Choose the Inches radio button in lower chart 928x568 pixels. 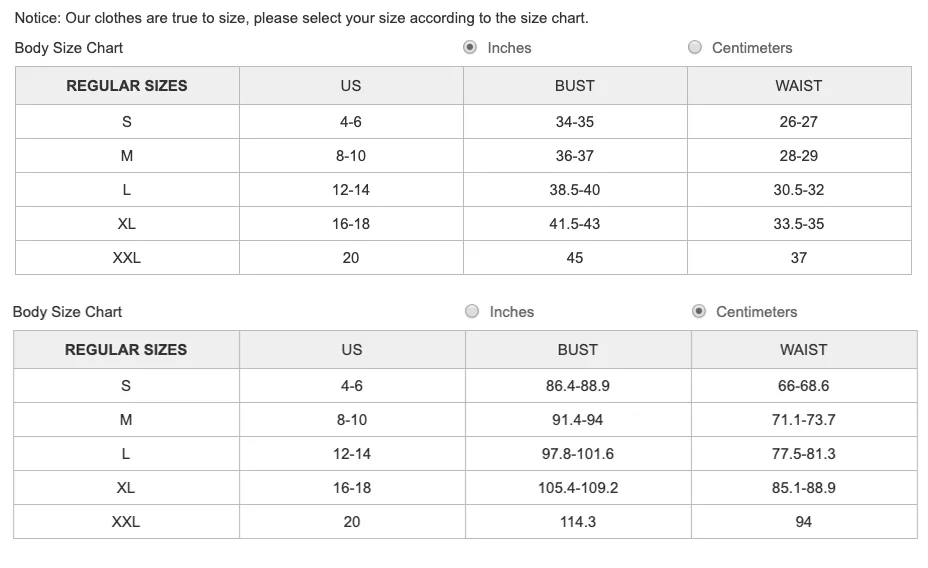tap(472, 311)
